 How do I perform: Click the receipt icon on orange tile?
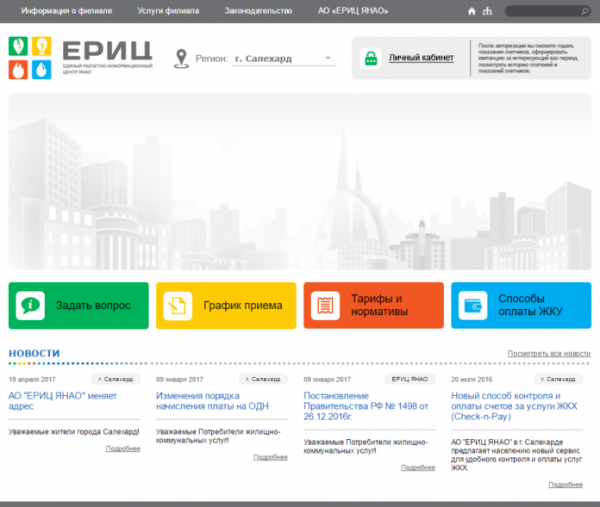pos(325,305)
